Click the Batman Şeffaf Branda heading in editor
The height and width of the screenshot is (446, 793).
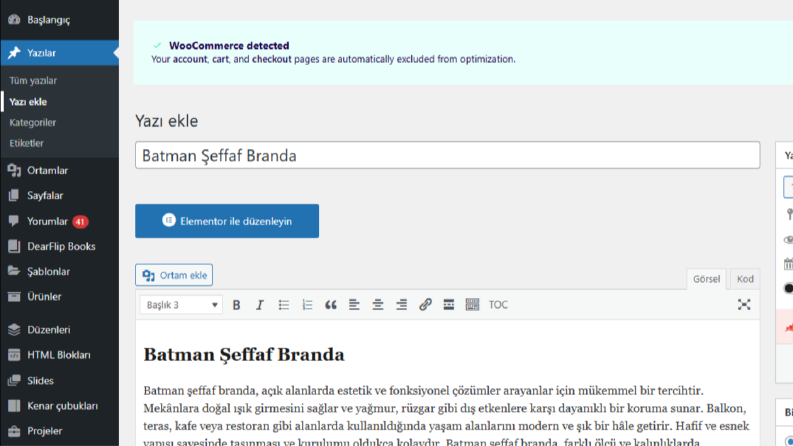click(244, 355)
